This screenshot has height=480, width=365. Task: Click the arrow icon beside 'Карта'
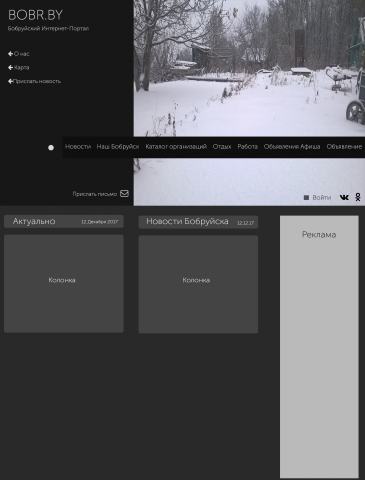tap(10, 67)
